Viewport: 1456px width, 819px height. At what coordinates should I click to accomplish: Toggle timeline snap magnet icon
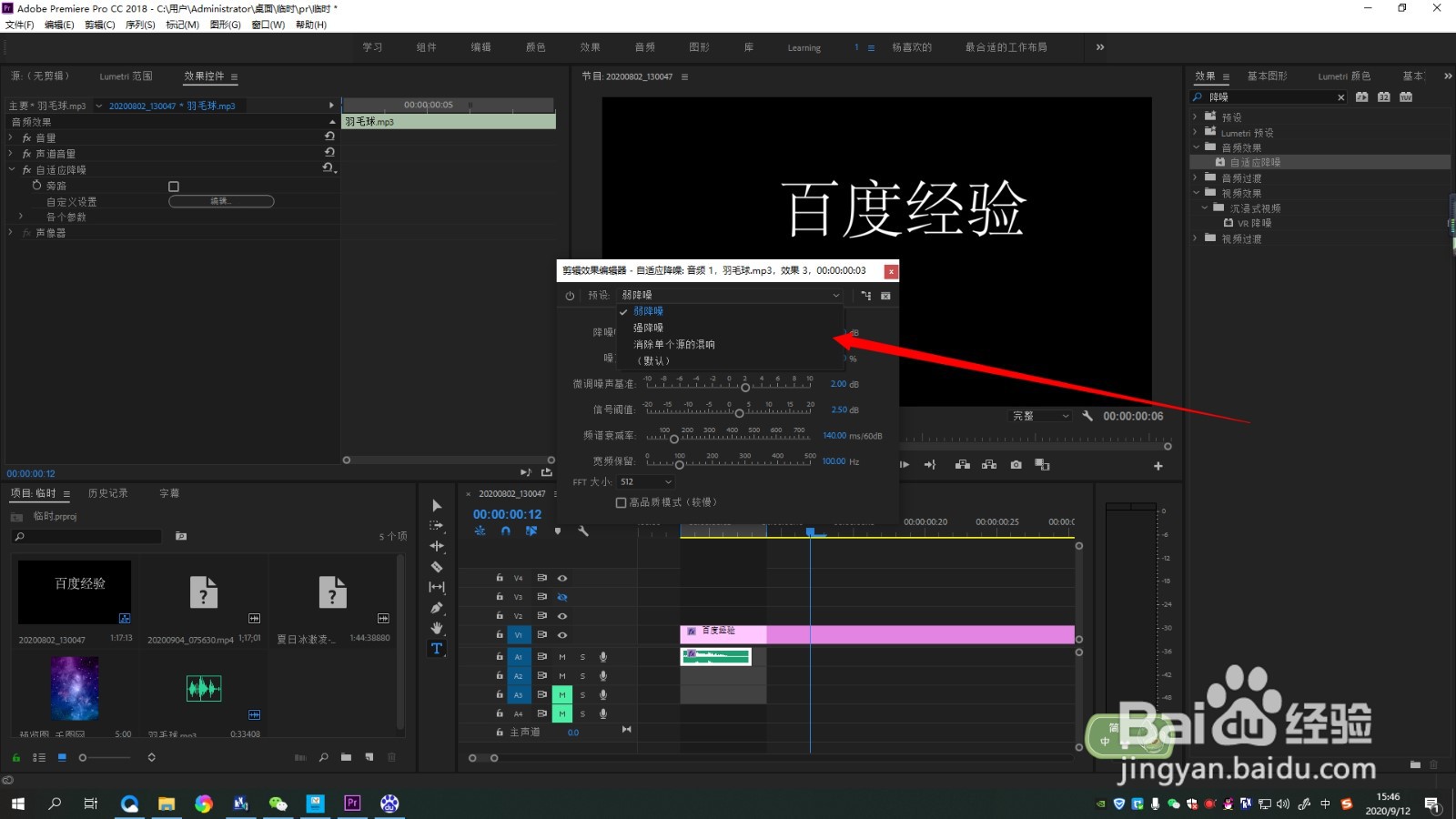[505, 531]
